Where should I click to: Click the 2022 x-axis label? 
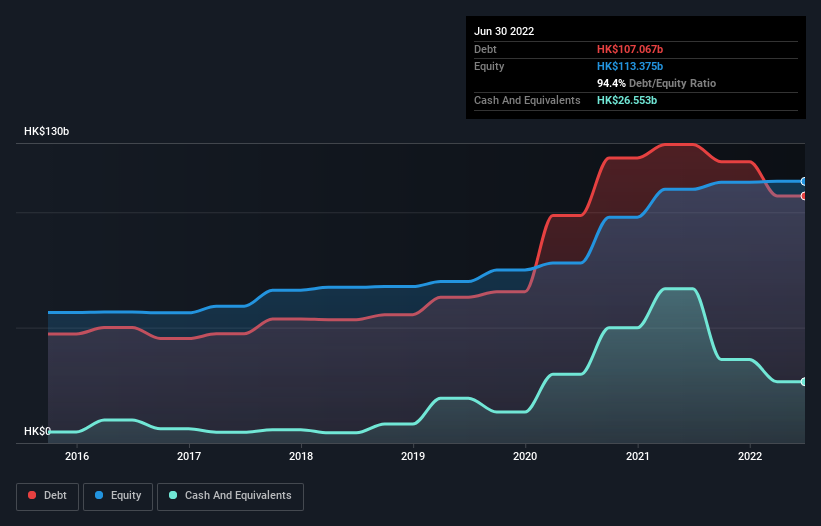pos(750,456)
